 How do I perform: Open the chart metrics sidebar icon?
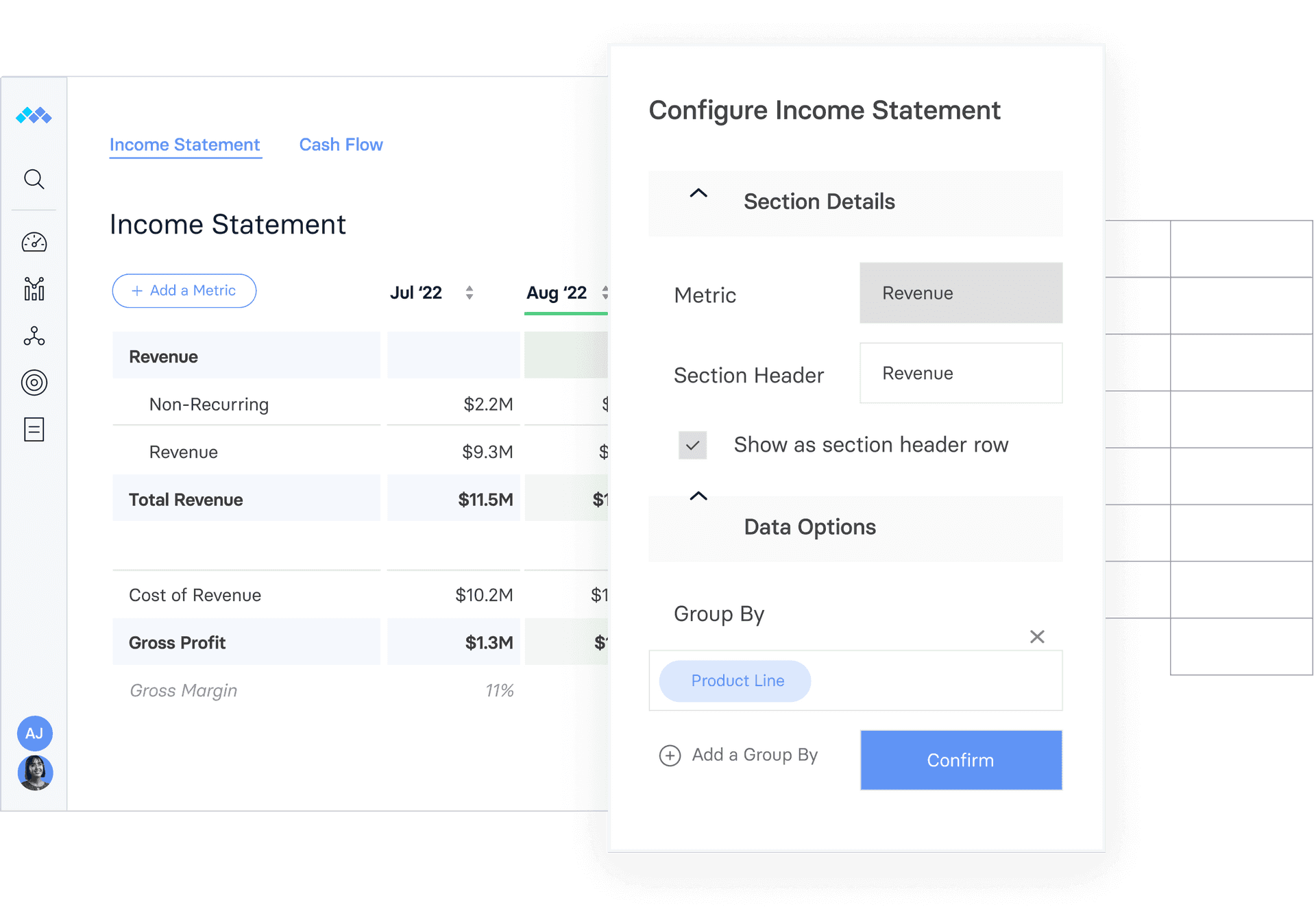(x=34, y=289)
